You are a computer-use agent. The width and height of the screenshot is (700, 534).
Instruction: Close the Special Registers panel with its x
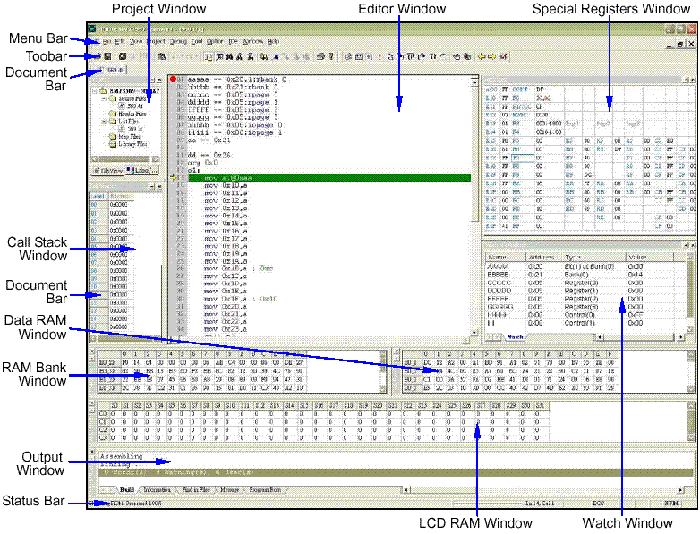coord(693,80)
